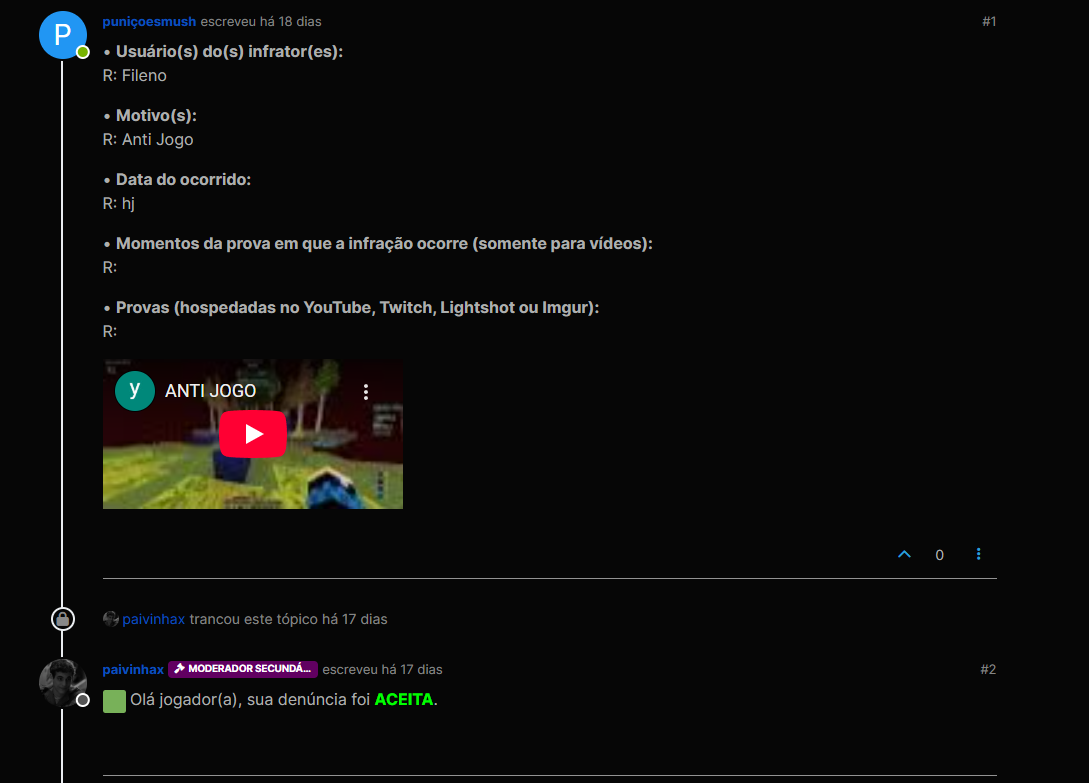This screenshot has height=783, width=1089.
Task: Click the 'Provas (hospedadas no YouTube...' heading
Action: coord(357,307)
